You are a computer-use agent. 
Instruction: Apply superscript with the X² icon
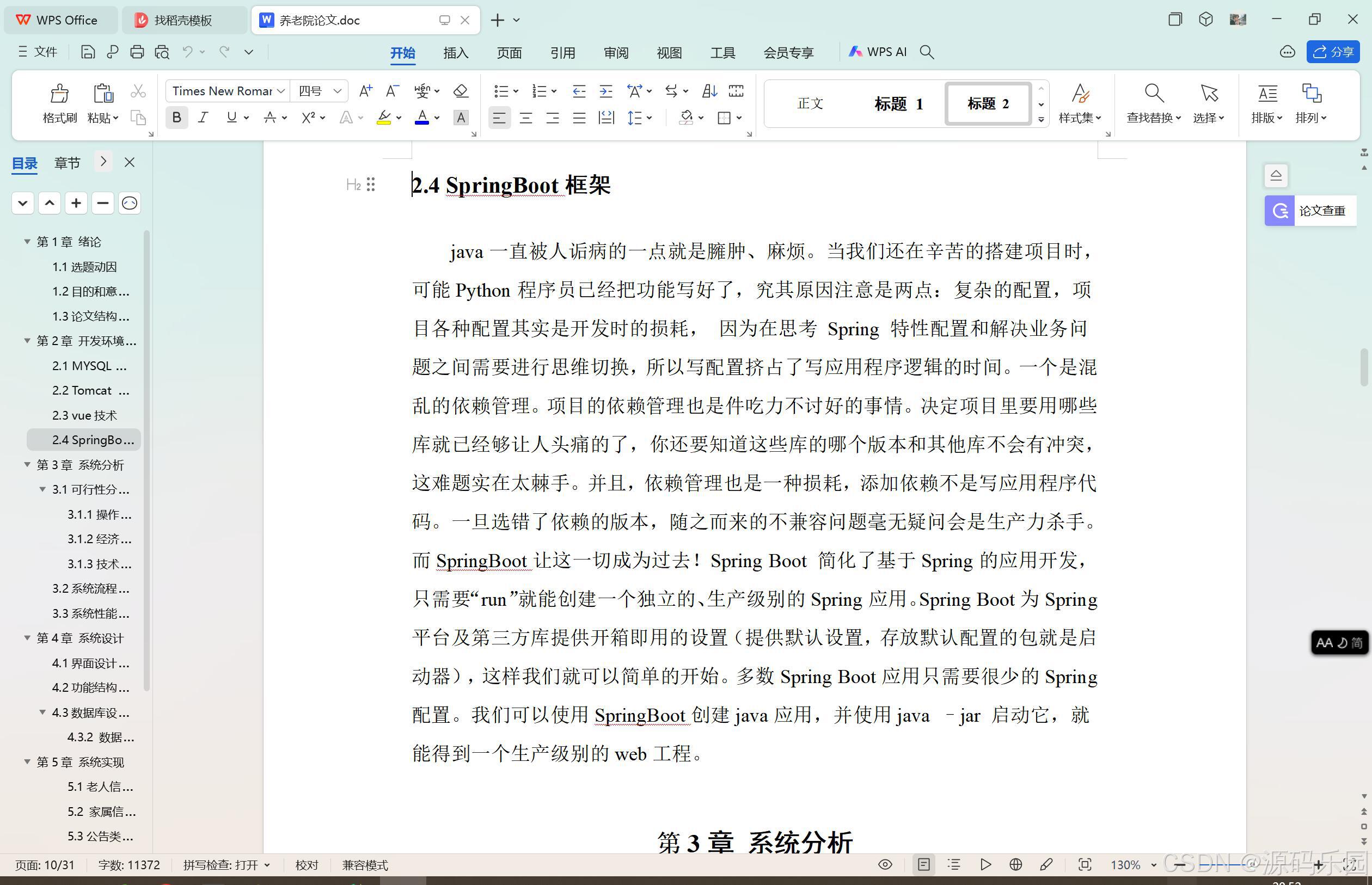[x=308, y=118]
